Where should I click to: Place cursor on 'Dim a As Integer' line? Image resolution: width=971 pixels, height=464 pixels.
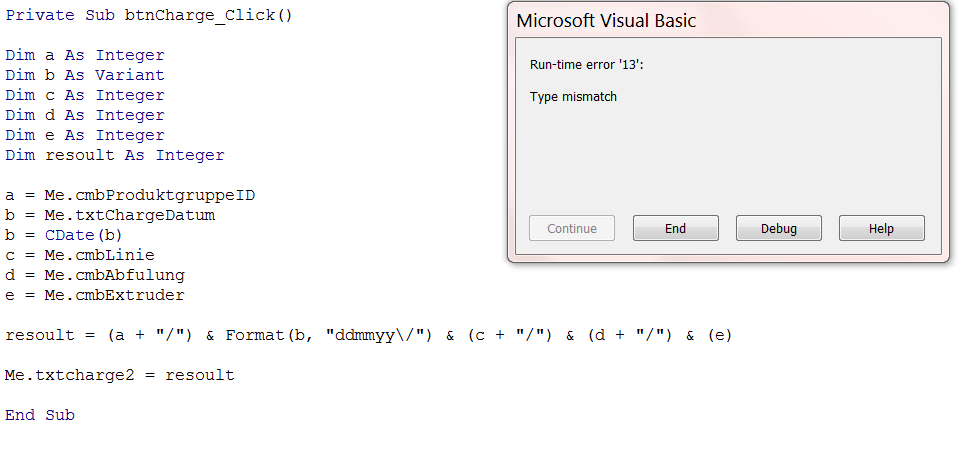click(x=85, y=55)
